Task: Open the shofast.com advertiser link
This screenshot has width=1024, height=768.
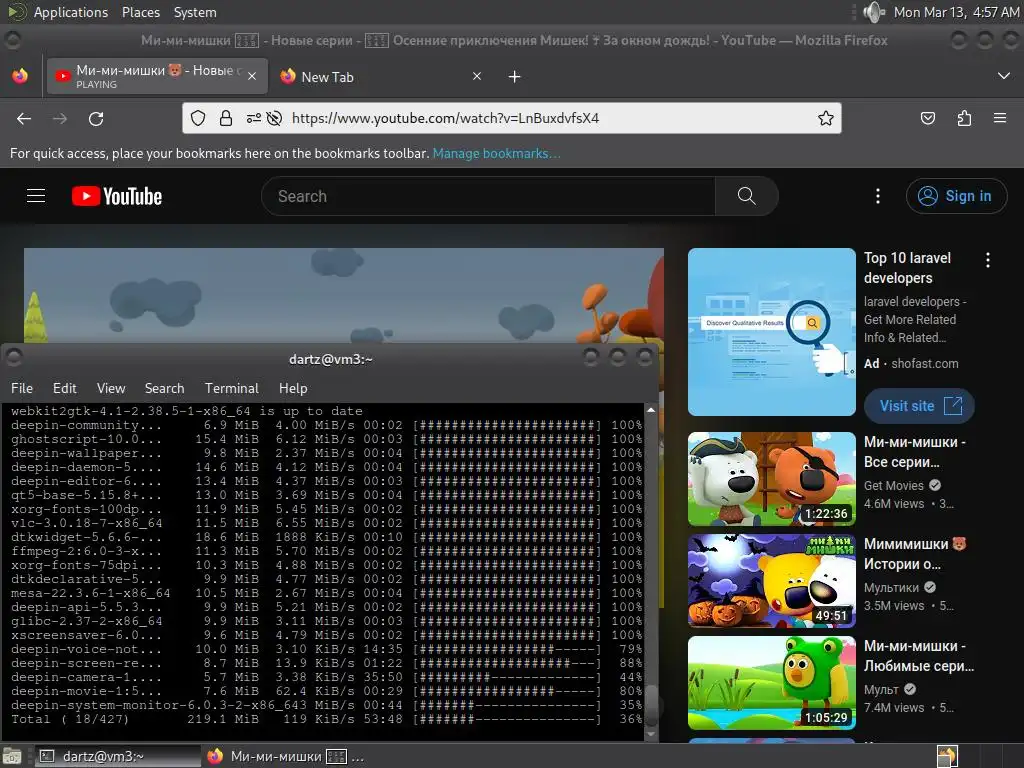Action: tap(925, 364)
